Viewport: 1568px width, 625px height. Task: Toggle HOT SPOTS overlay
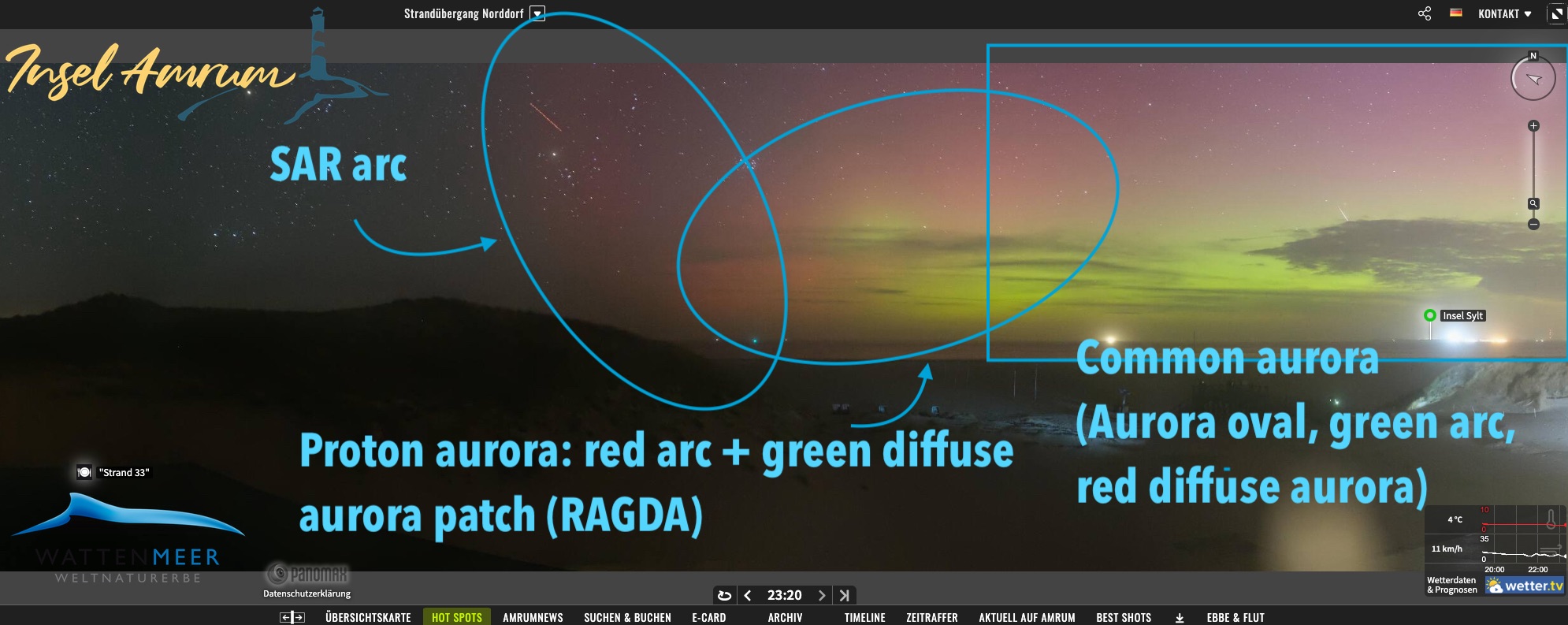[x=457, y=617]
